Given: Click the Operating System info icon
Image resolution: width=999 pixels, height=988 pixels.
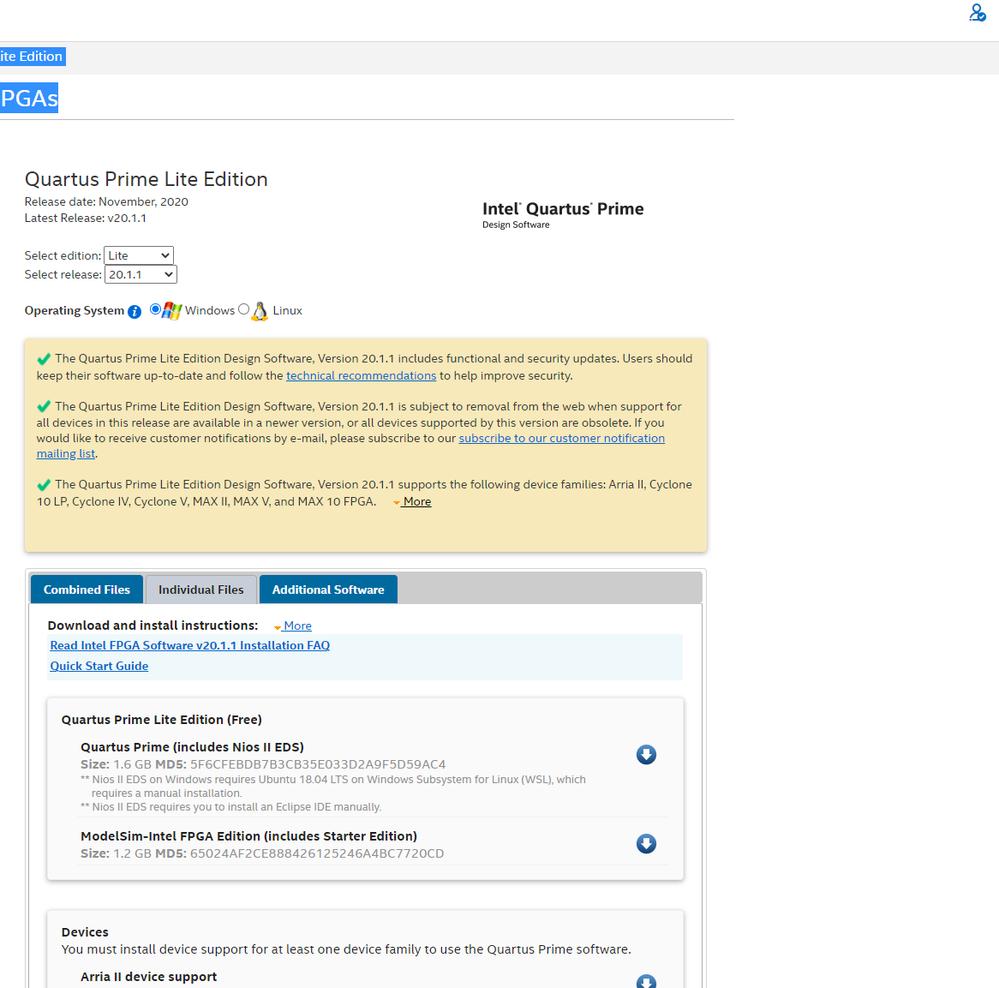Looking at the screenshot, I should (134, 311).
